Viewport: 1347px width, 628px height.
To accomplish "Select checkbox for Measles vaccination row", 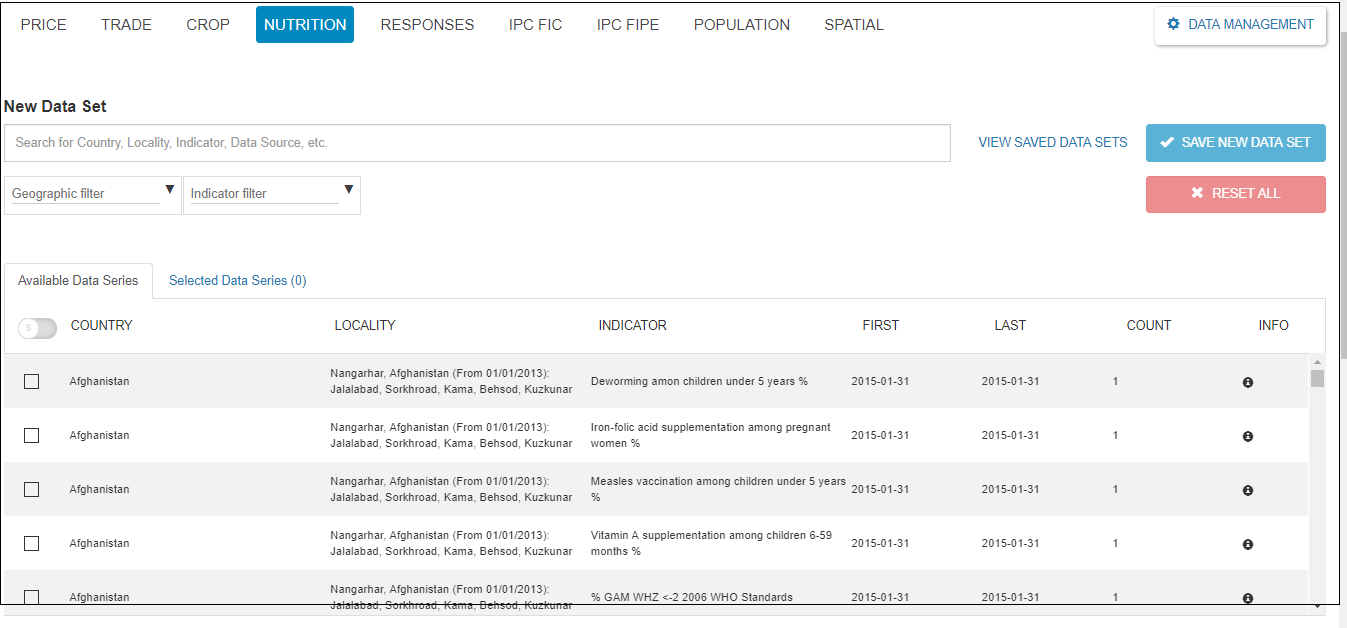I will (x=32, y=489).
